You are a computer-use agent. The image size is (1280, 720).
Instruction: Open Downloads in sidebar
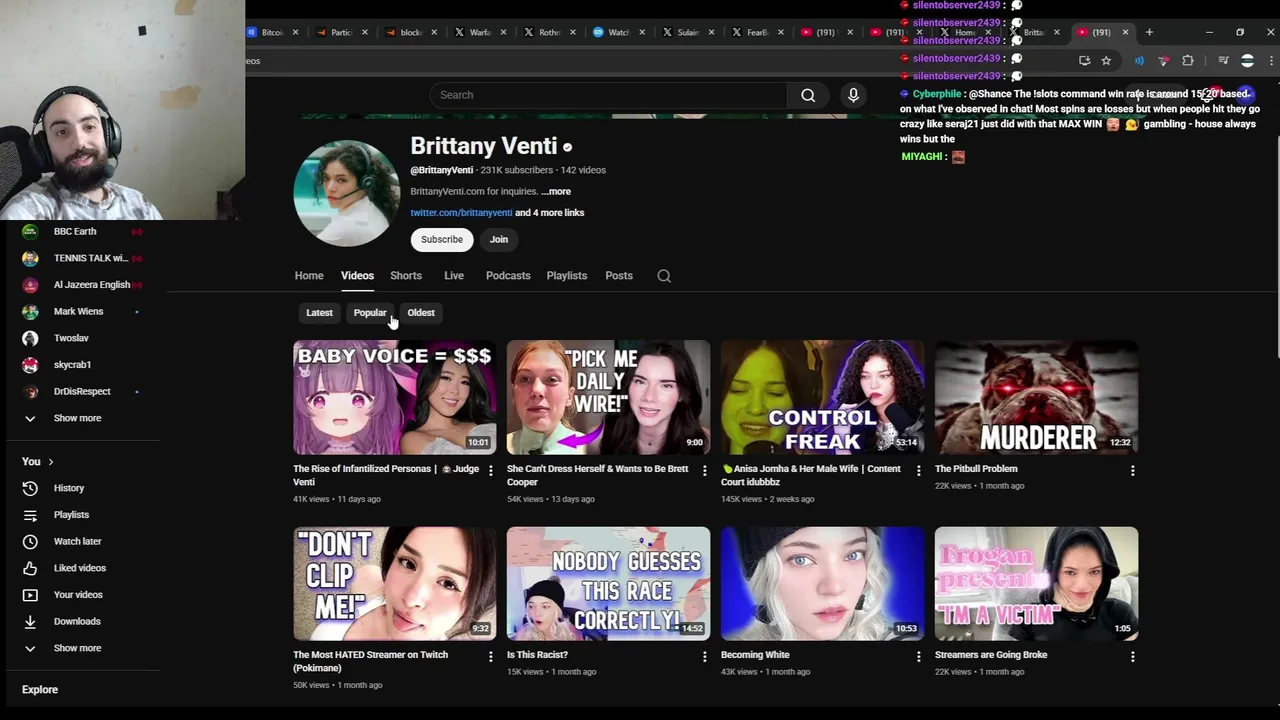pos(77,621)
